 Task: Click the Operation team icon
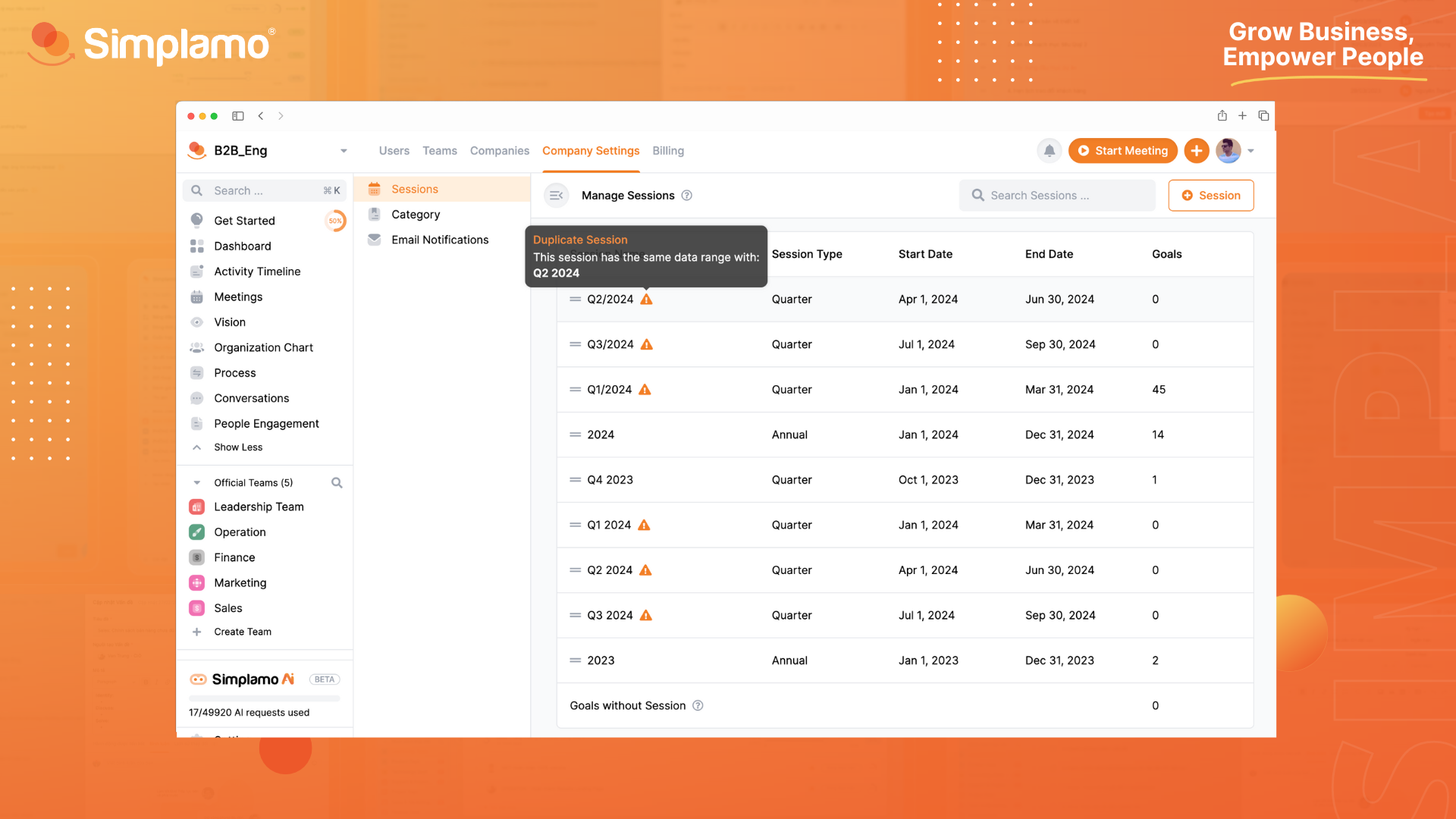pyautogui.click(x=196, y=532)
